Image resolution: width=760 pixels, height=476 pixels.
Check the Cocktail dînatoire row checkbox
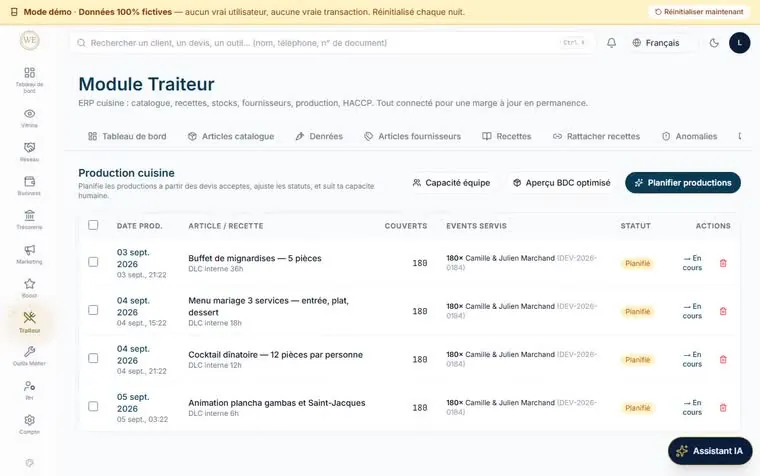93,358
